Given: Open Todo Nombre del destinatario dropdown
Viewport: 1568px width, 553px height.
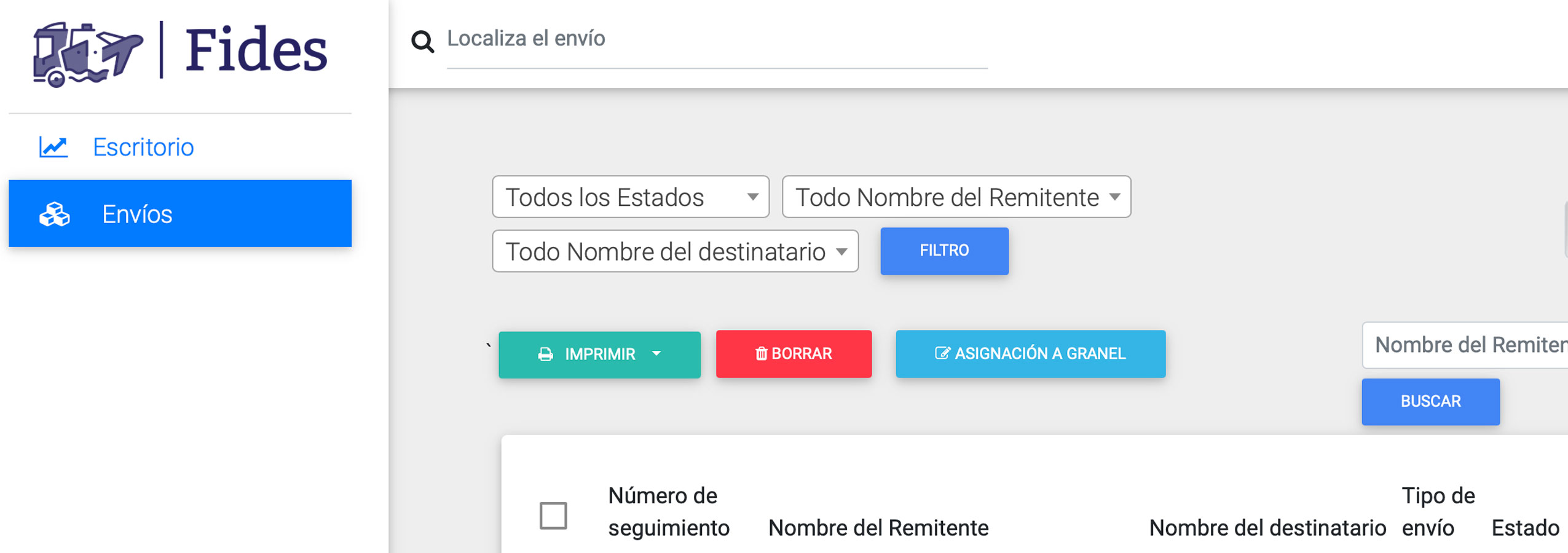Looking at the screenshot, I should 675,251.
